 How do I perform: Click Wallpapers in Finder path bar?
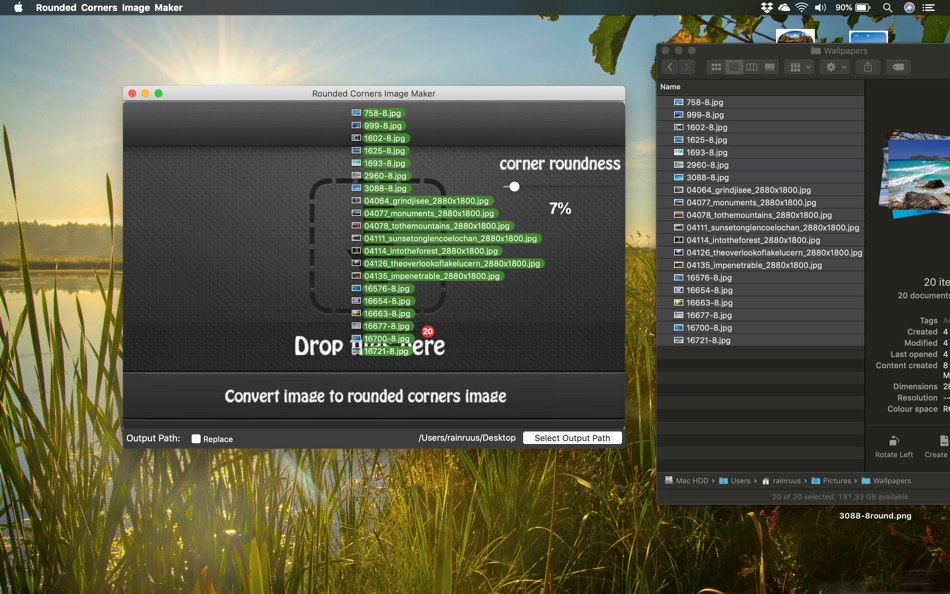(x=886, y=481)
